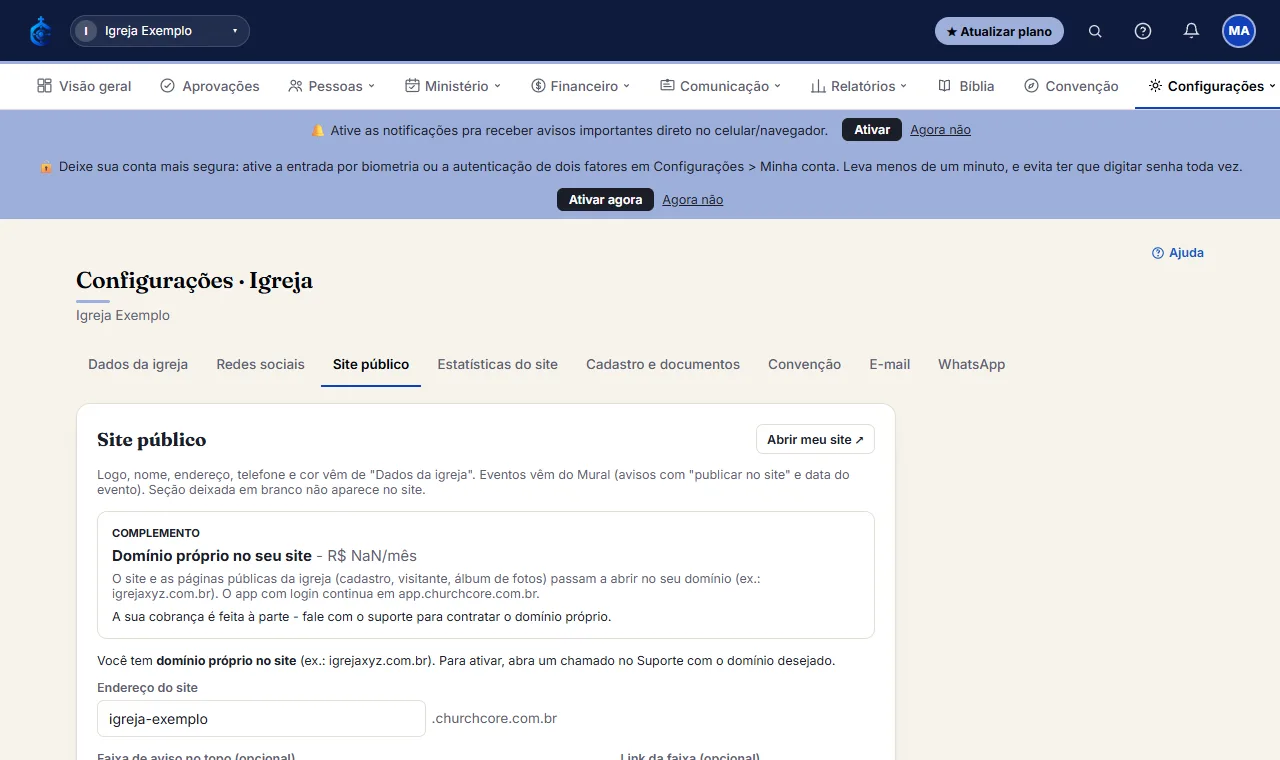Open the MA user avatar menu

click(1239, 31)
